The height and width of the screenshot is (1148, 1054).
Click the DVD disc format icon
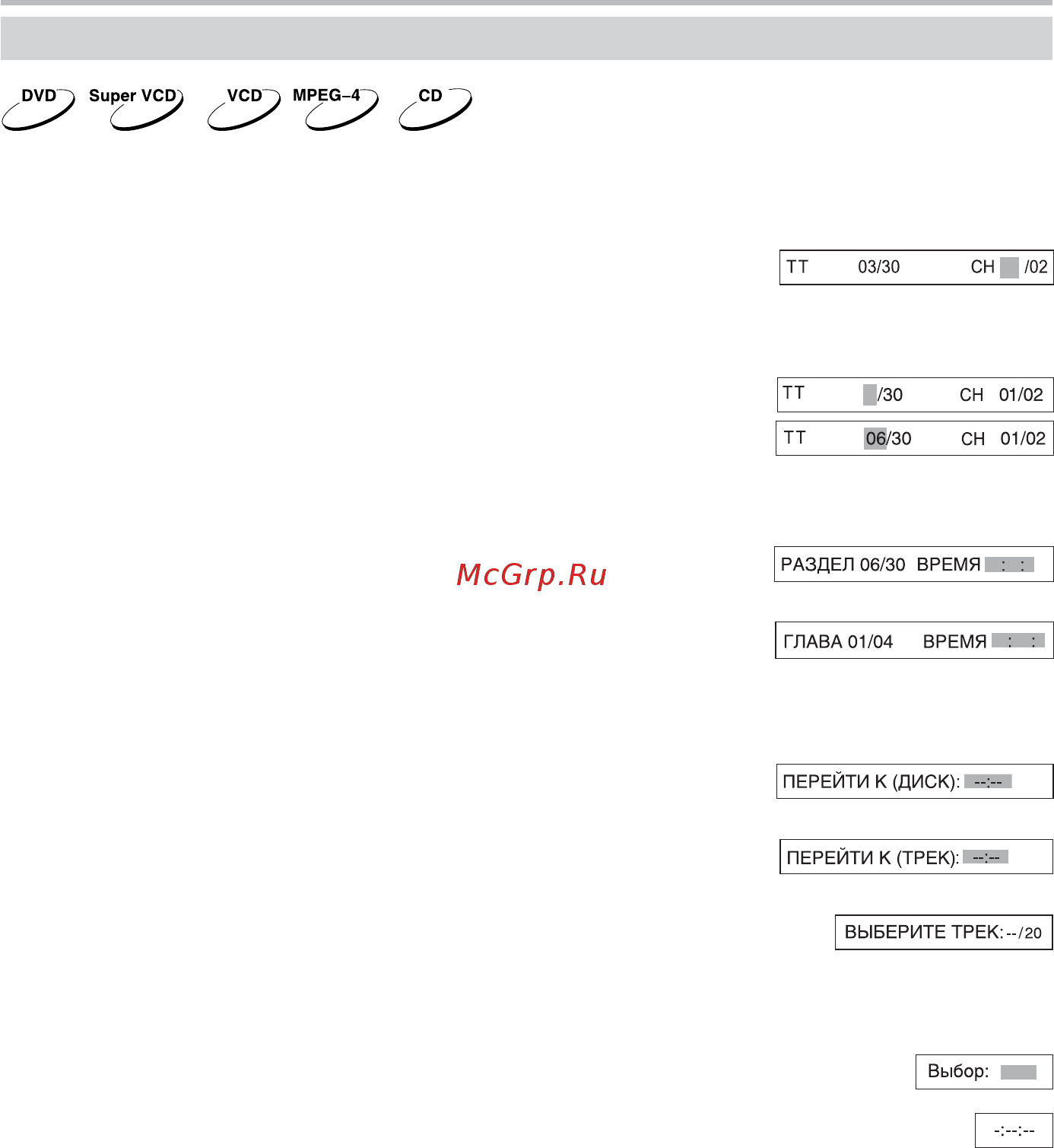[38, 109]
